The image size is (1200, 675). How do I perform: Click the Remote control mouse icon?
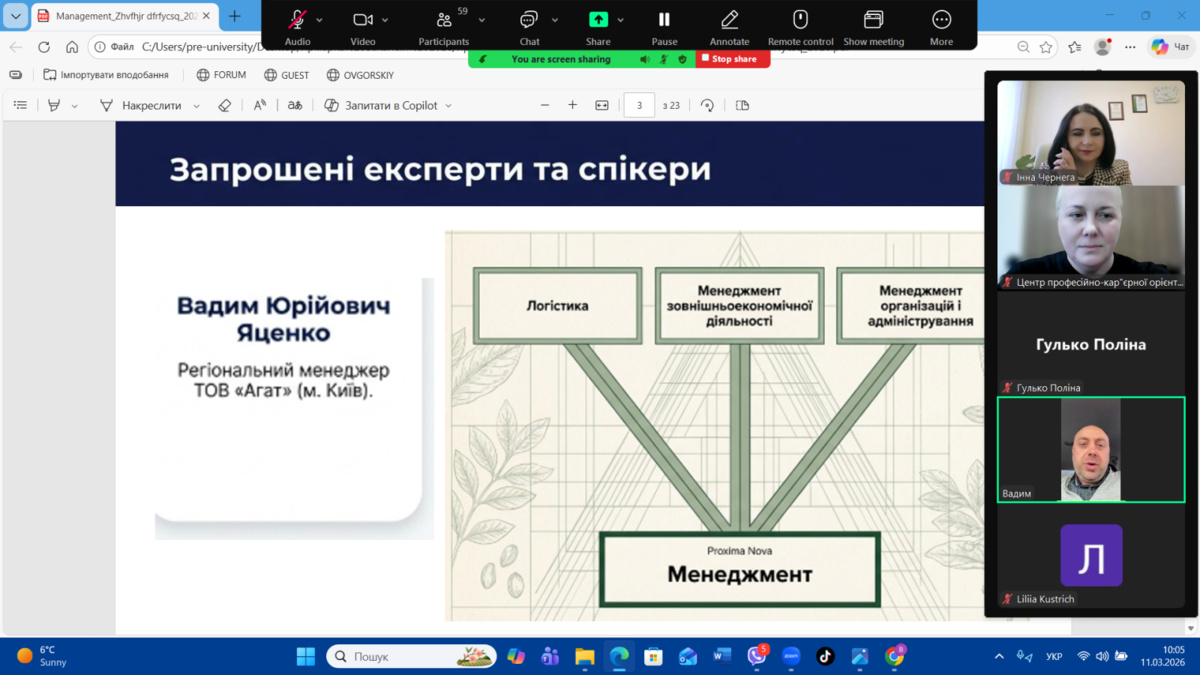(800, 20)
